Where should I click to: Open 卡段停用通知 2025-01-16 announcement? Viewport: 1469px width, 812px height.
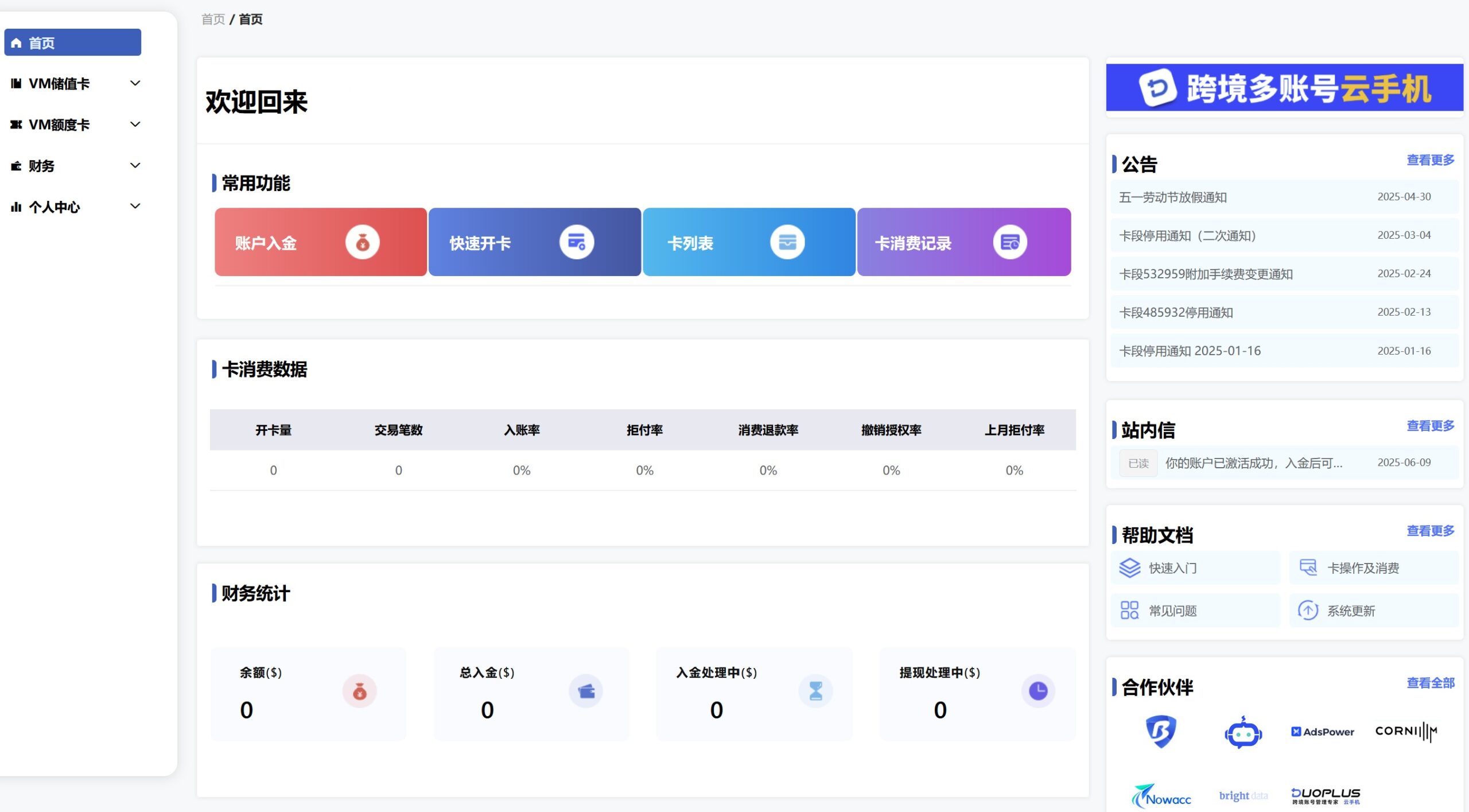point(1284,351)
